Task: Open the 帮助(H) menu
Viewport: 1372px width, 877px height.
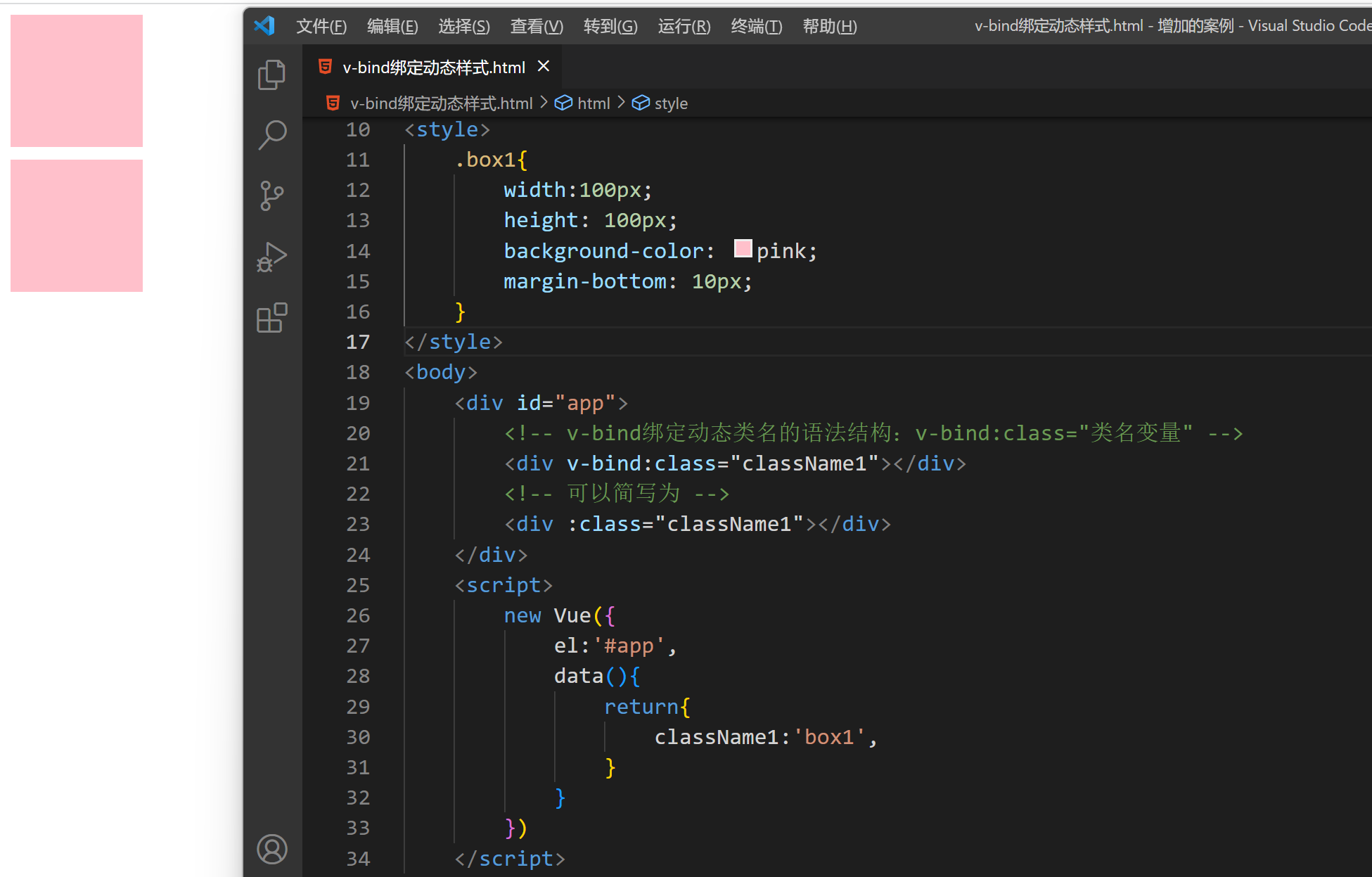Action: [x=829, y=26]
